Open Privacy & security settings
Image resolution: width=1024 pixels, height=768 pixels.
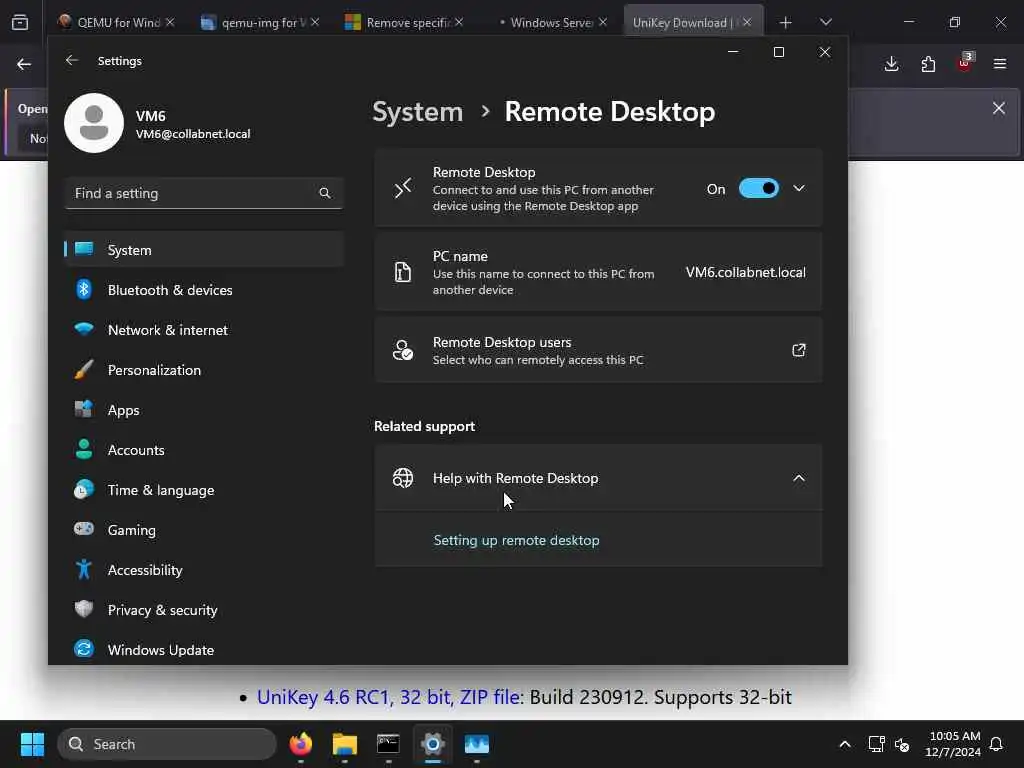204,610
